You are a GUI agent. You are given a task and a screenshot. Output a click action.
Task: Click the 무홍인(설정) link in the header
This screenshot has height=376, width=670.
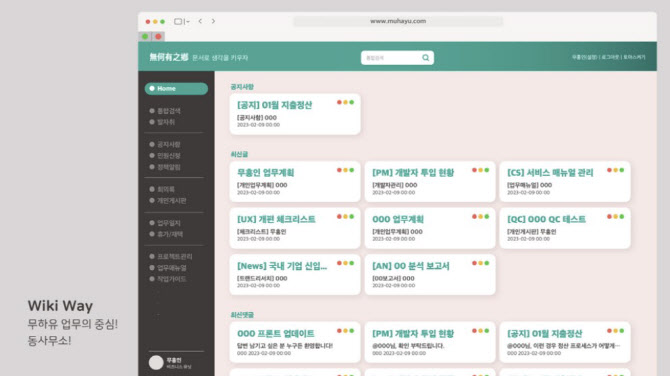point(585,57)
